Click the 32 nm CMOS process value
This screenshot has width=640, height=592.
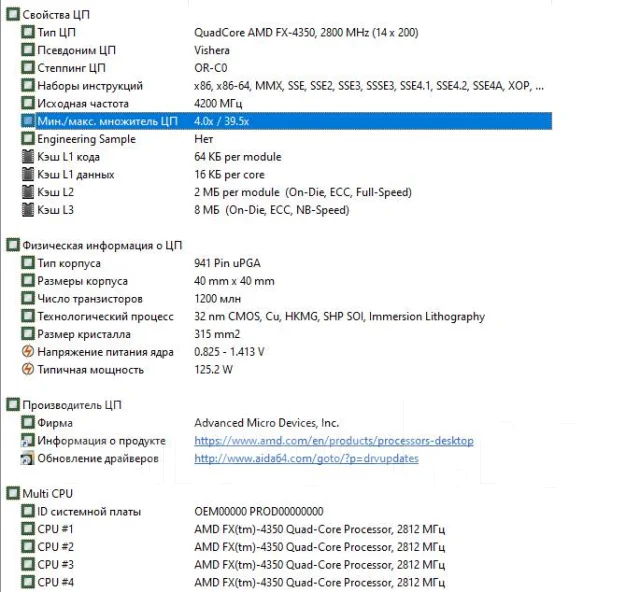[340, 317]
